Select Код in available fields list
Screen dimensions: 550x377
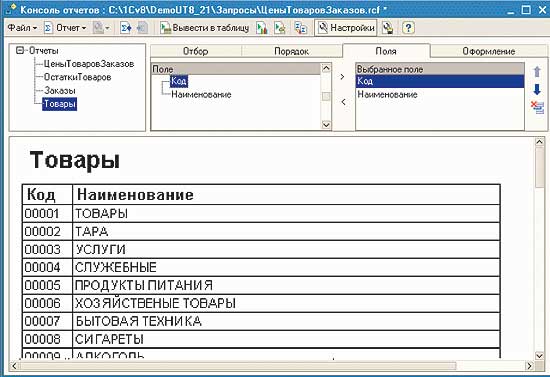point(179,81)
